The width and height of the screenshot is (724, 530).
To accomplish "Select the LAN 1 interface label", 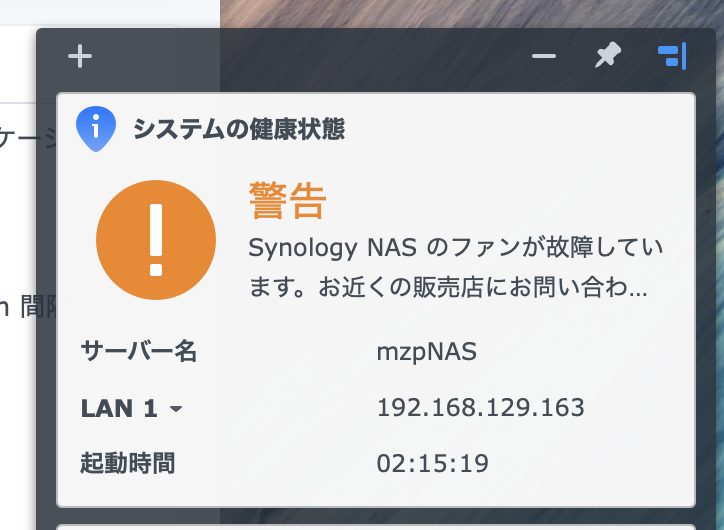I will point(119,409).
